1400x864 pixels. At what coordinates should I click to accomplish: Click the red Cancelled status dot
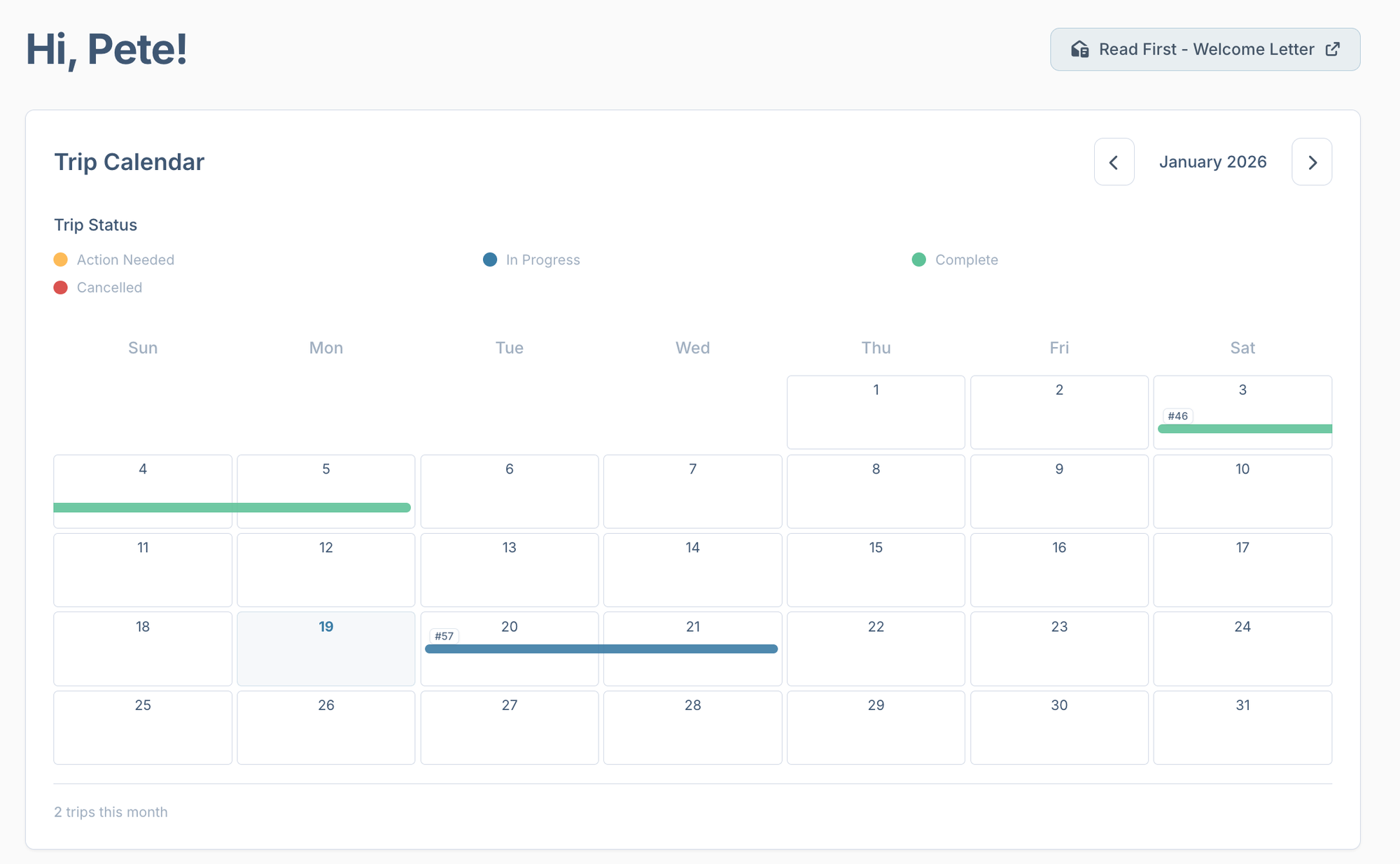pos(61,288)
